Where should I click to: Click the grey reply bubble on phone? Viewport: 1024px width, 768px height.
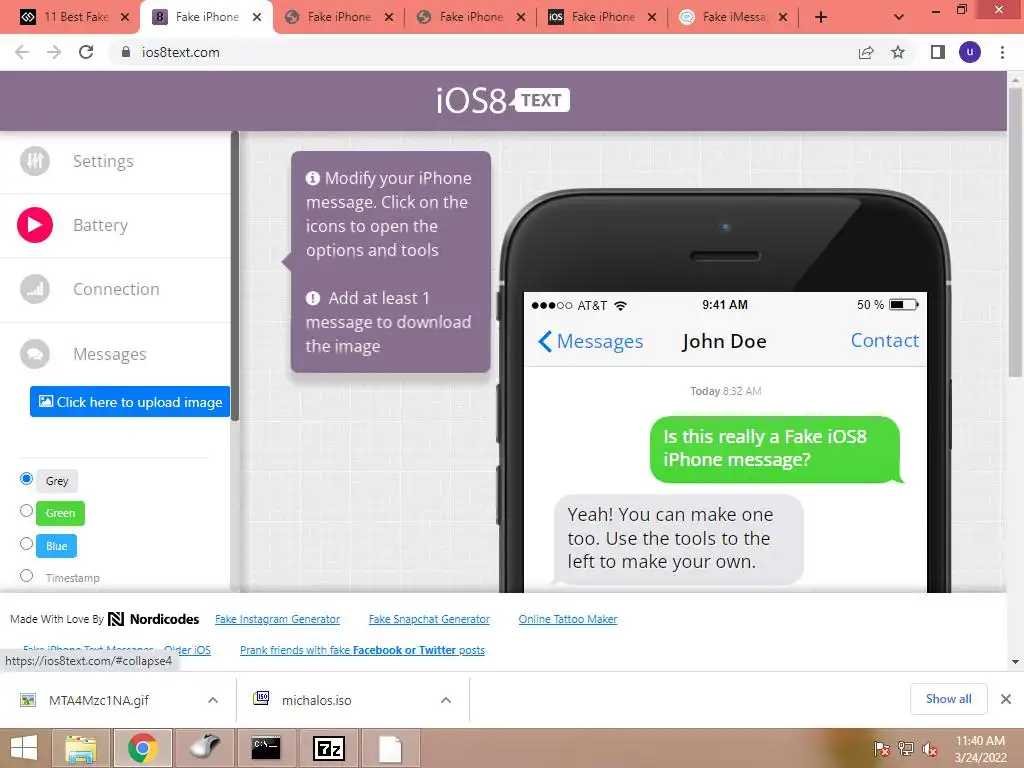click(678, 539)
